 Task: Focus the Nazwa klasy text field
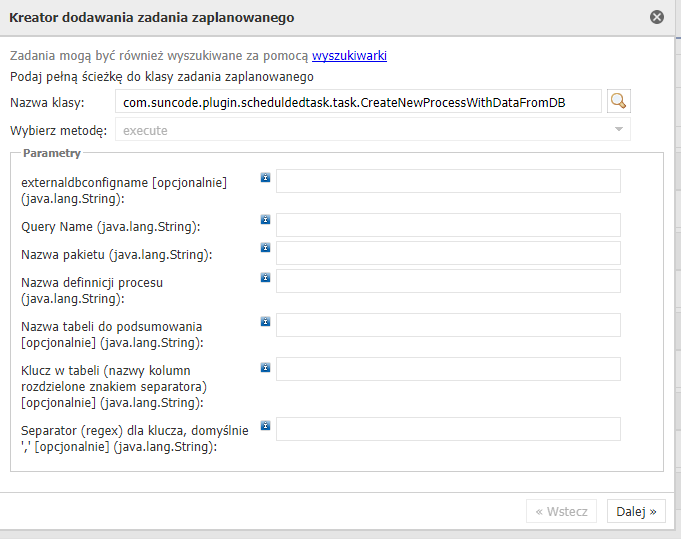(358, 101)
